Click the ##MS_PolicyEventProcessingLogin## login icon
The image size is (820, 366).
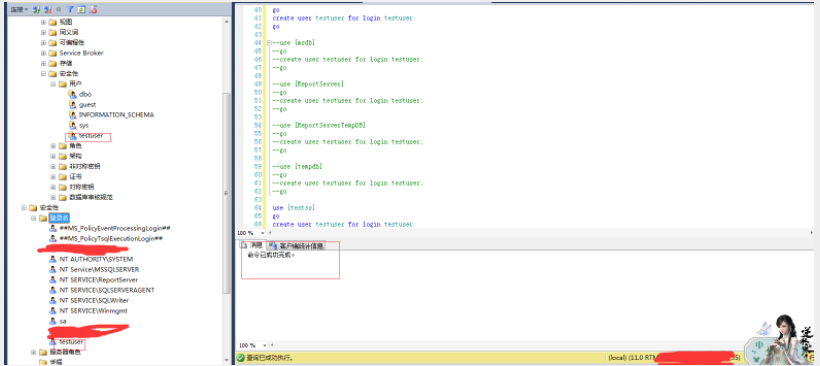tap(52, 228)
